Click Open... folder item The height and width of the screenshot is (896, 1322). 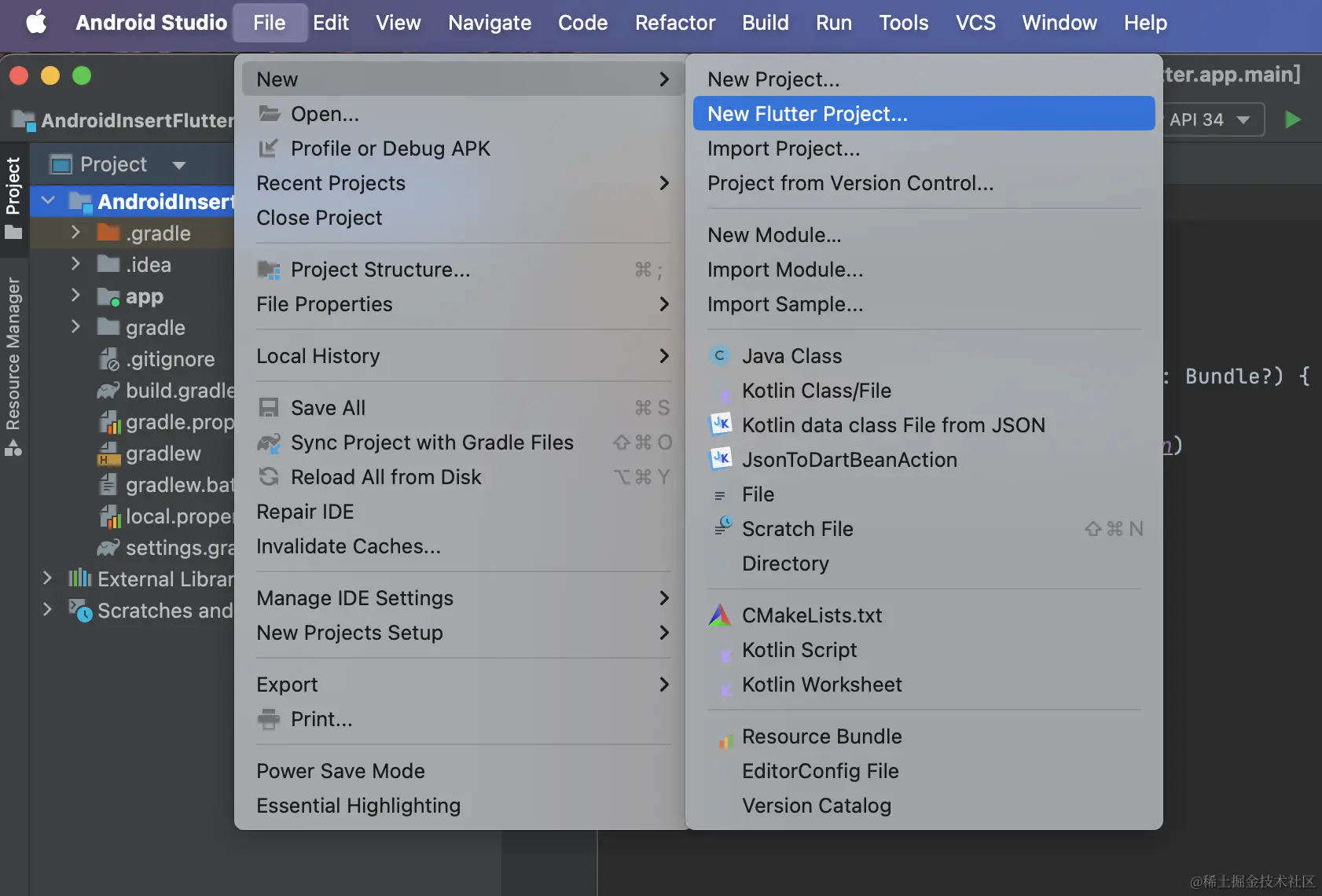[x=464, y=114]
